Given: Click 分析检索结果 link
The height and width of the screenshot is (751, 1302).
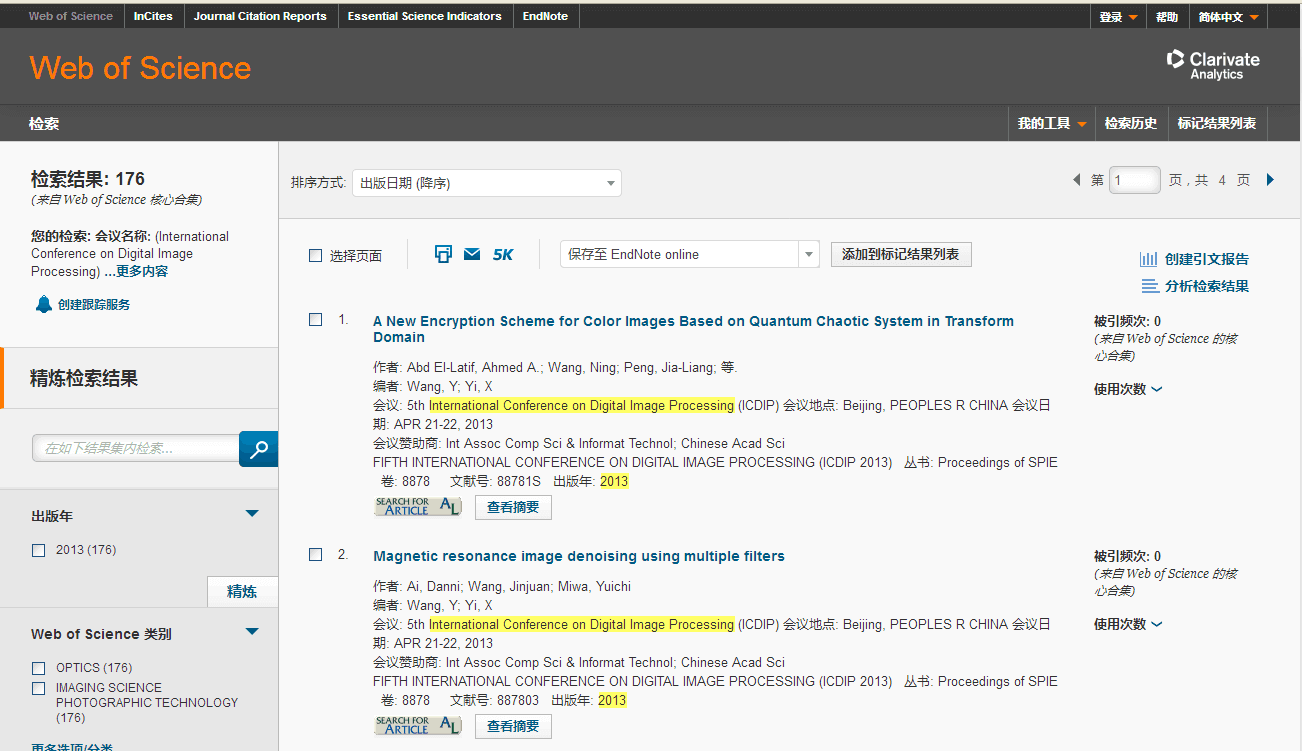Looking at the screenshot, I should [x=1207, y=286].
